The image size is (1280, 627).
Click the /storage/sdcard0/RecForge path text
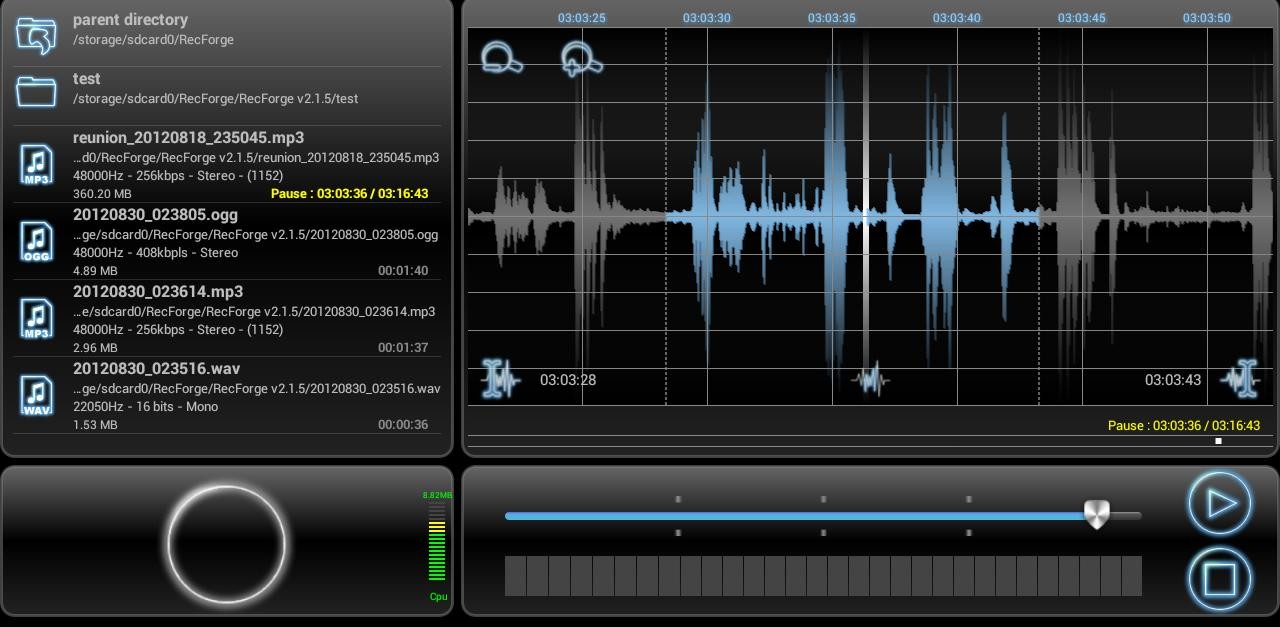point(153,40)
